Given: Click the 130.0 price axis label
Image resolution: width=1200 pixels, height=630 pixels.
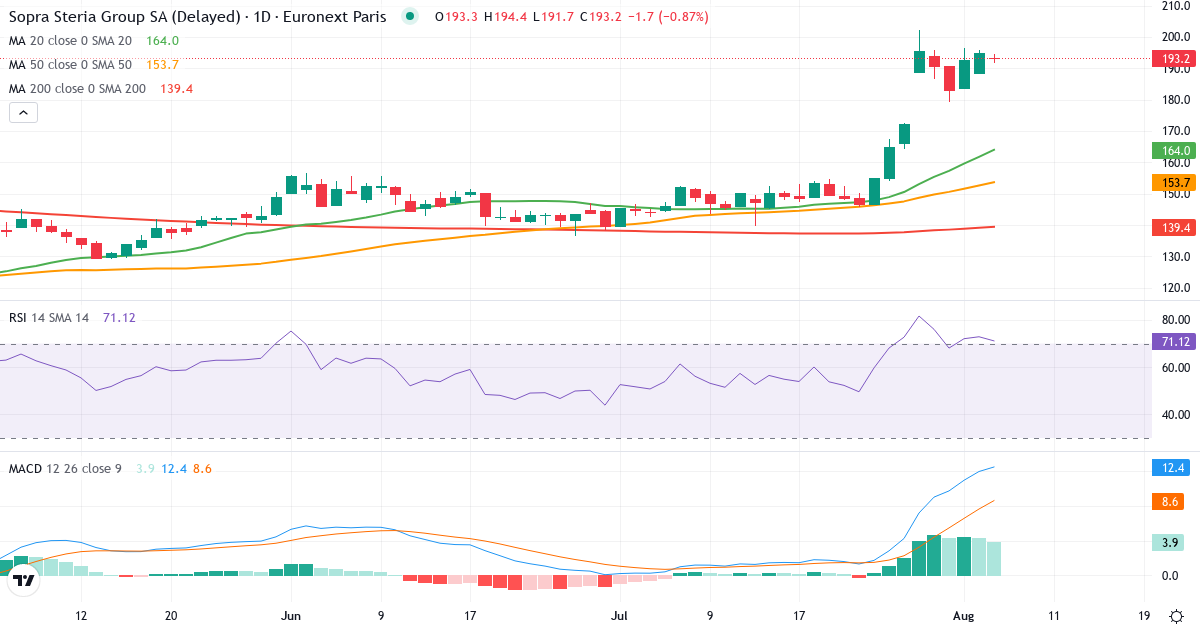Looking at the screenshot, I should click(x=1174, y=257).
